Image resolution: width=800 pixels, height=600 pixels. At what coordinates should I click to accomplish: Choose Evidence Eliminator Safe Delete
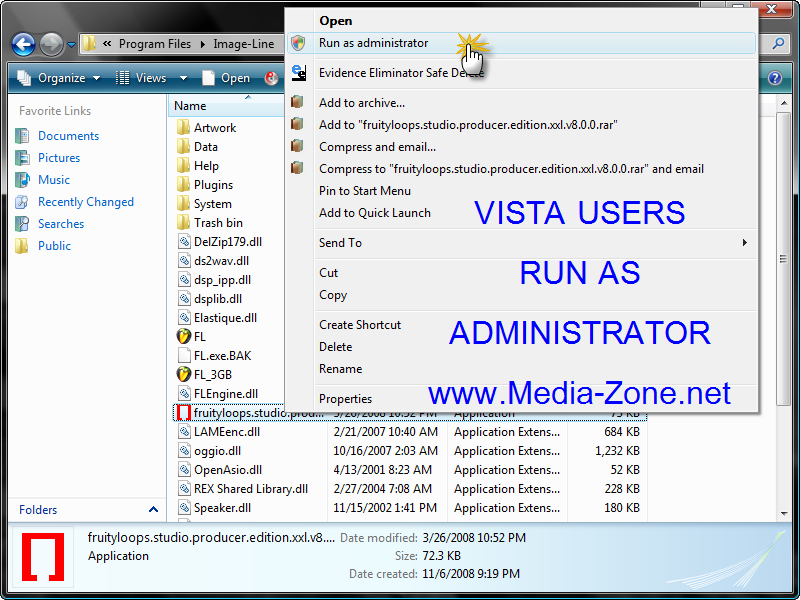(x=521, y=73)
